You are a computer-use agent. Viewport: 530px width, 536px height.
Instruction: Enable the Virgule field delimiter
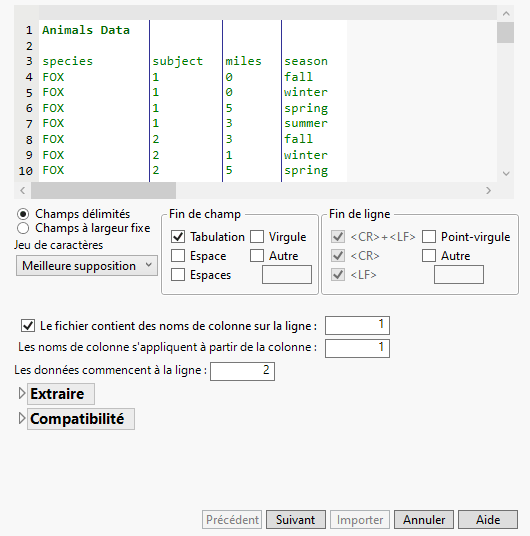257,237
